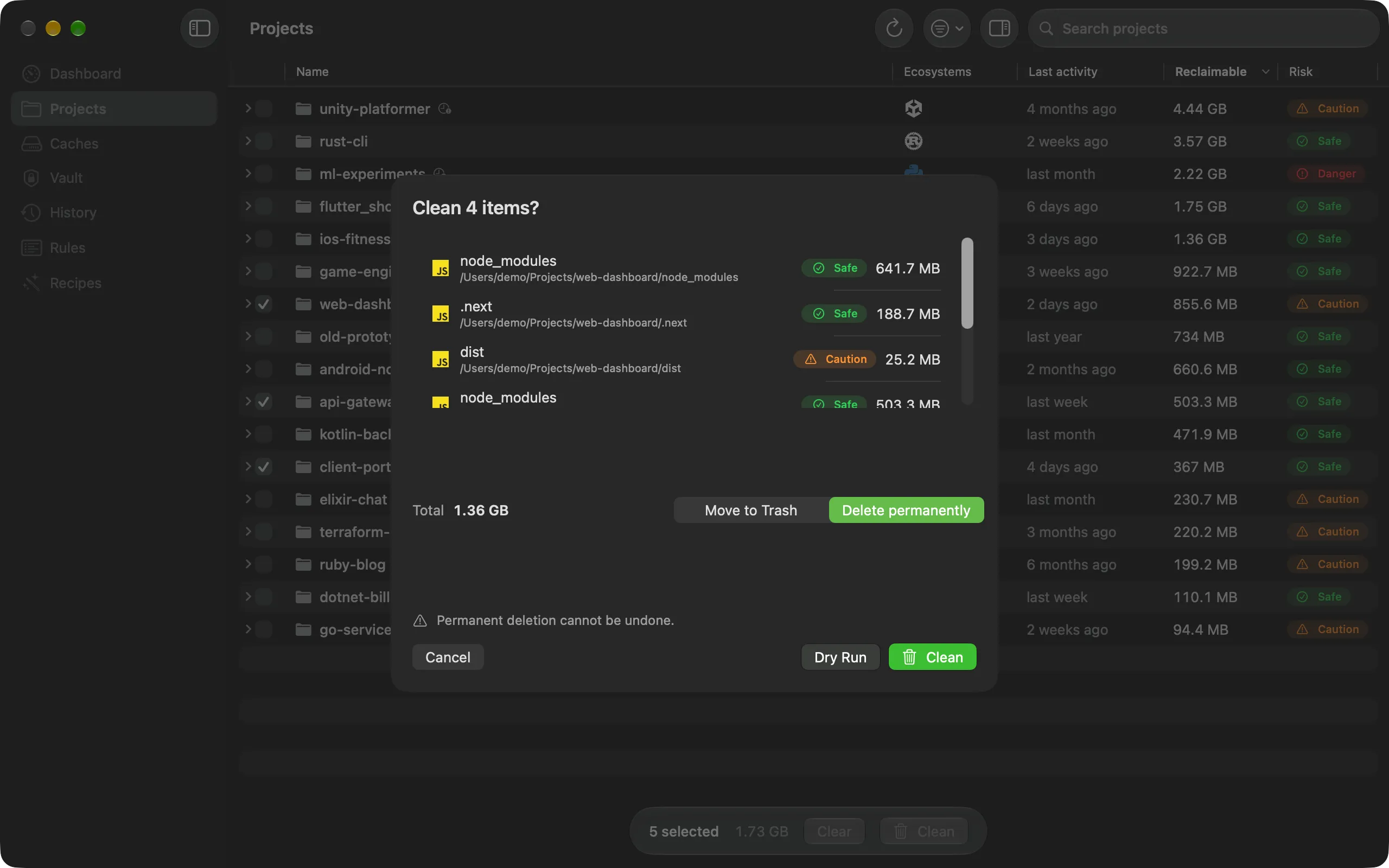
Task: Uncheck the api-gateway project checkbox
Action: pyautogui.click(x=264, y=401)
